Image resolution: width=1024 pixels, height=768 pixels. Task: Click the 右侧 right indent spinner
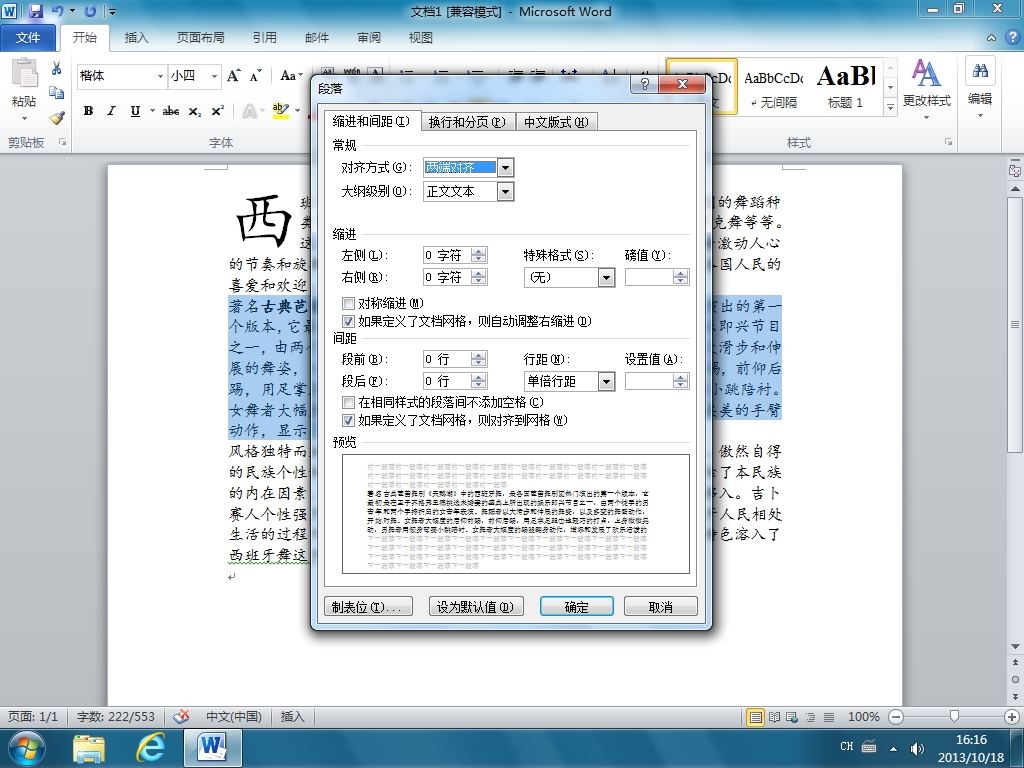click(479, 278)
